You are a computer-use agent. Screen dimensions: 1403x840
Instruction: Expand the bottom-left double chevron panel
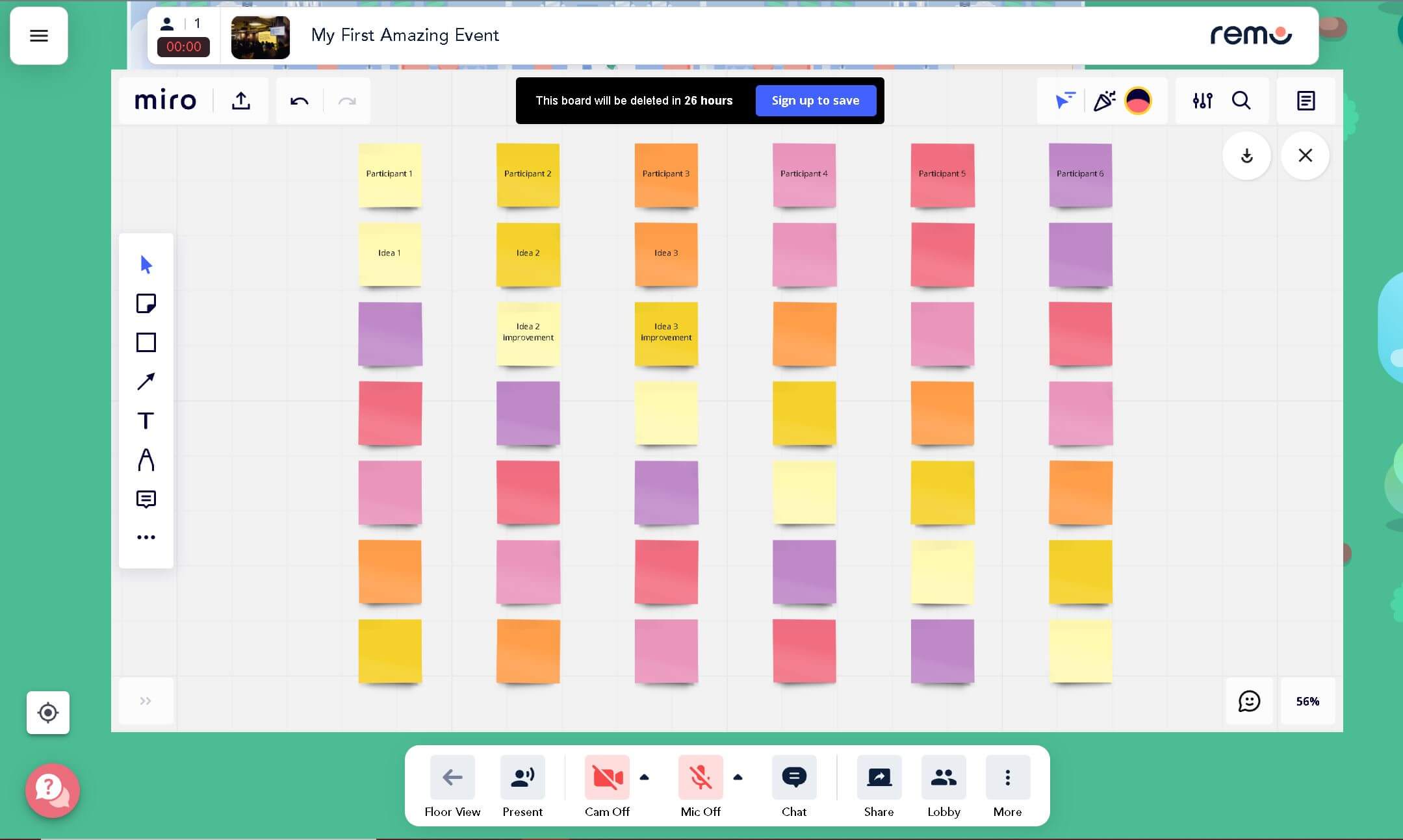(x=146, y=701)
